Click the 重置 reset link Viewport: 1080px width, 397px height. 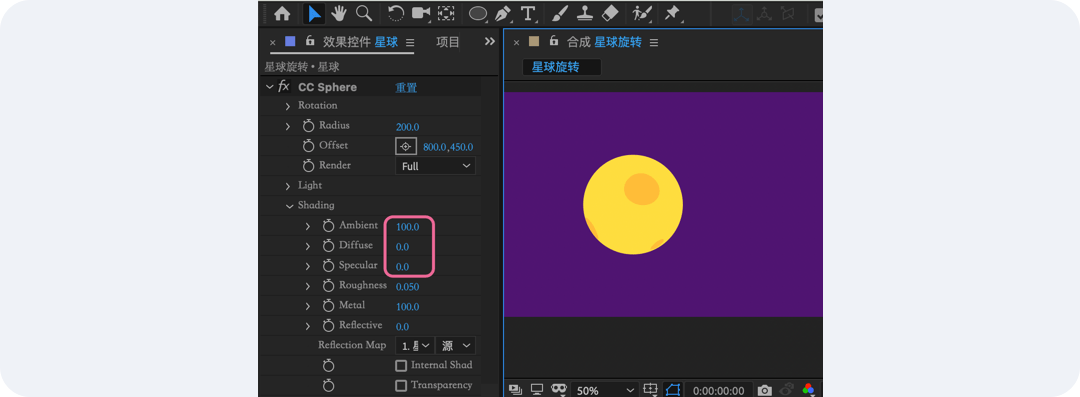click(x=406, y=88)
